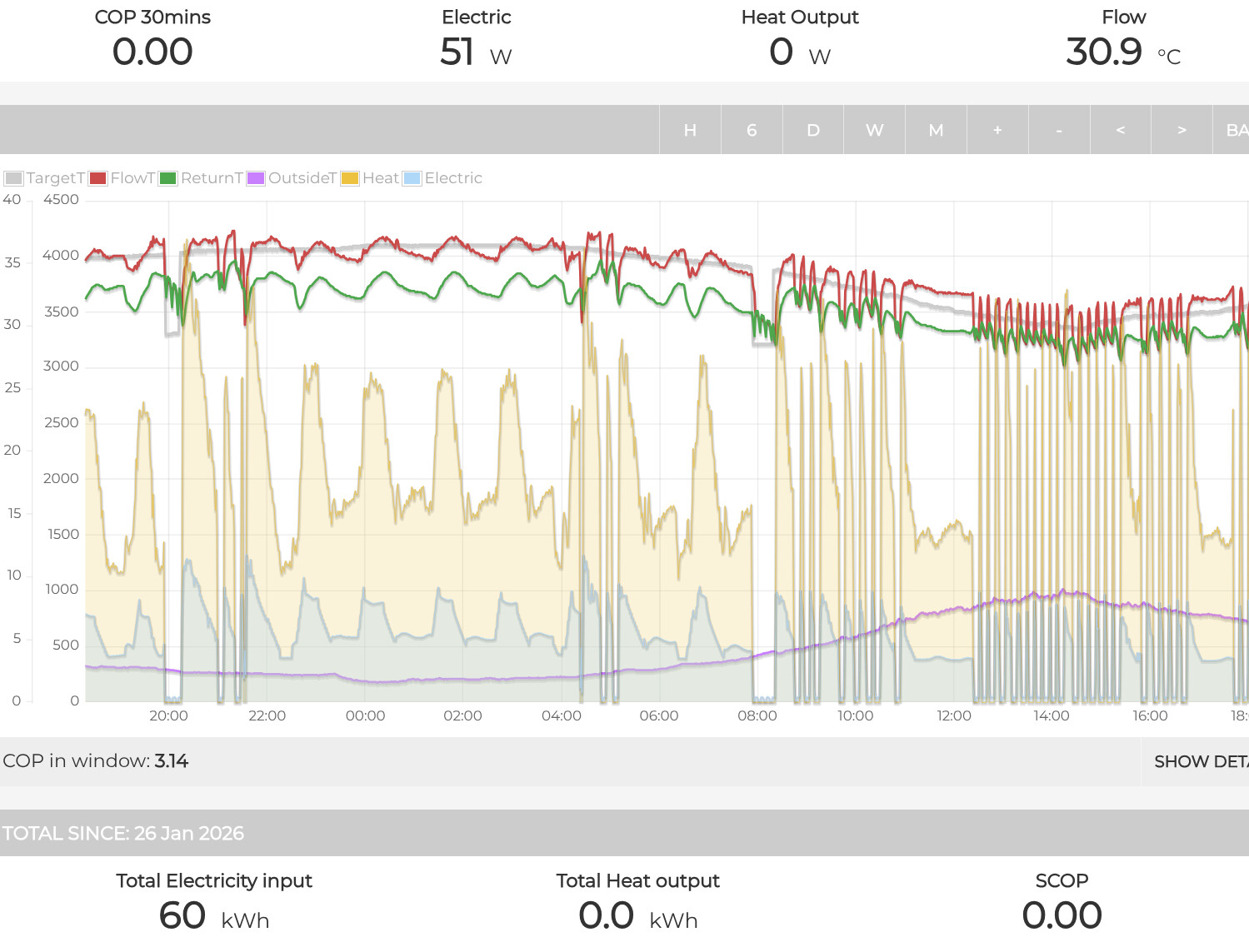Expand the SHOW DETAIL section
Viewport: 1249px width, 952px height.
coord(1199,761)
